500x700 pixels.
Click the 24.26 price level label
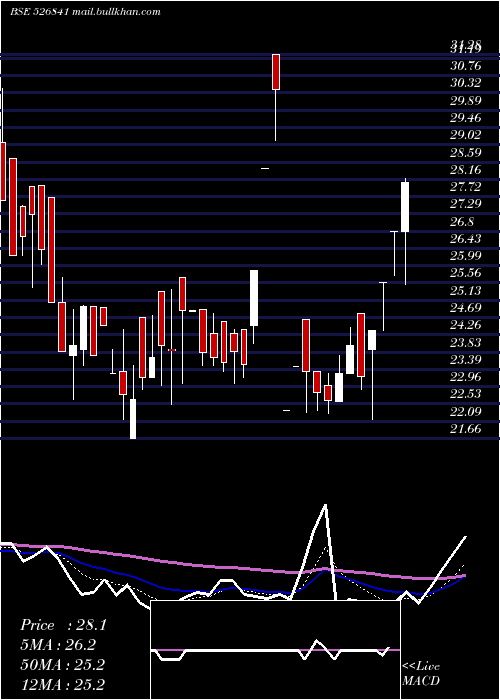466,325
